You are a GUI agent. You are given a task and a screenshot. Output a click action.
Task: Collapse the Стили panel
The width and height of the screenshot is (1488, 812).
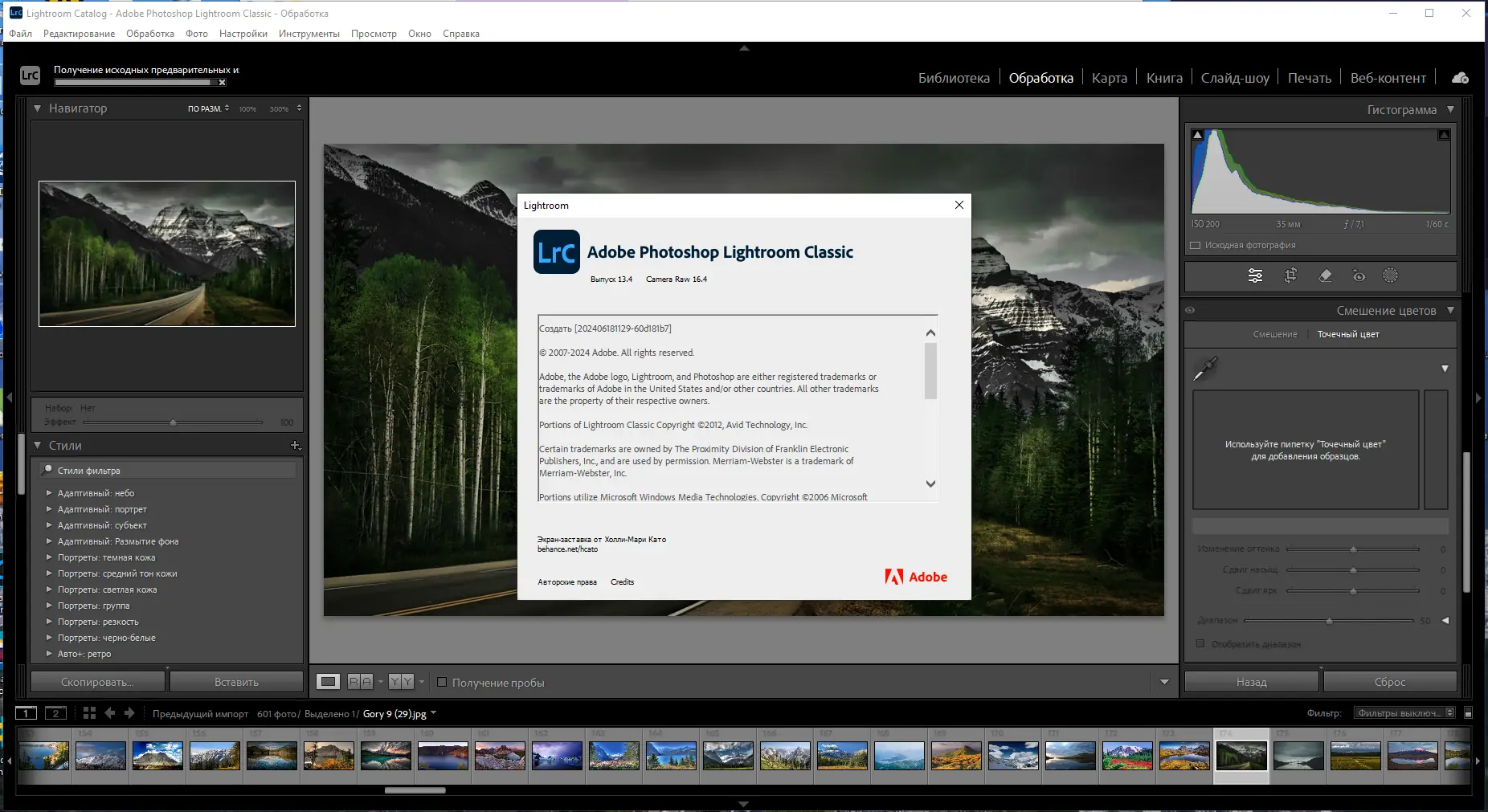tap(37, 445)
